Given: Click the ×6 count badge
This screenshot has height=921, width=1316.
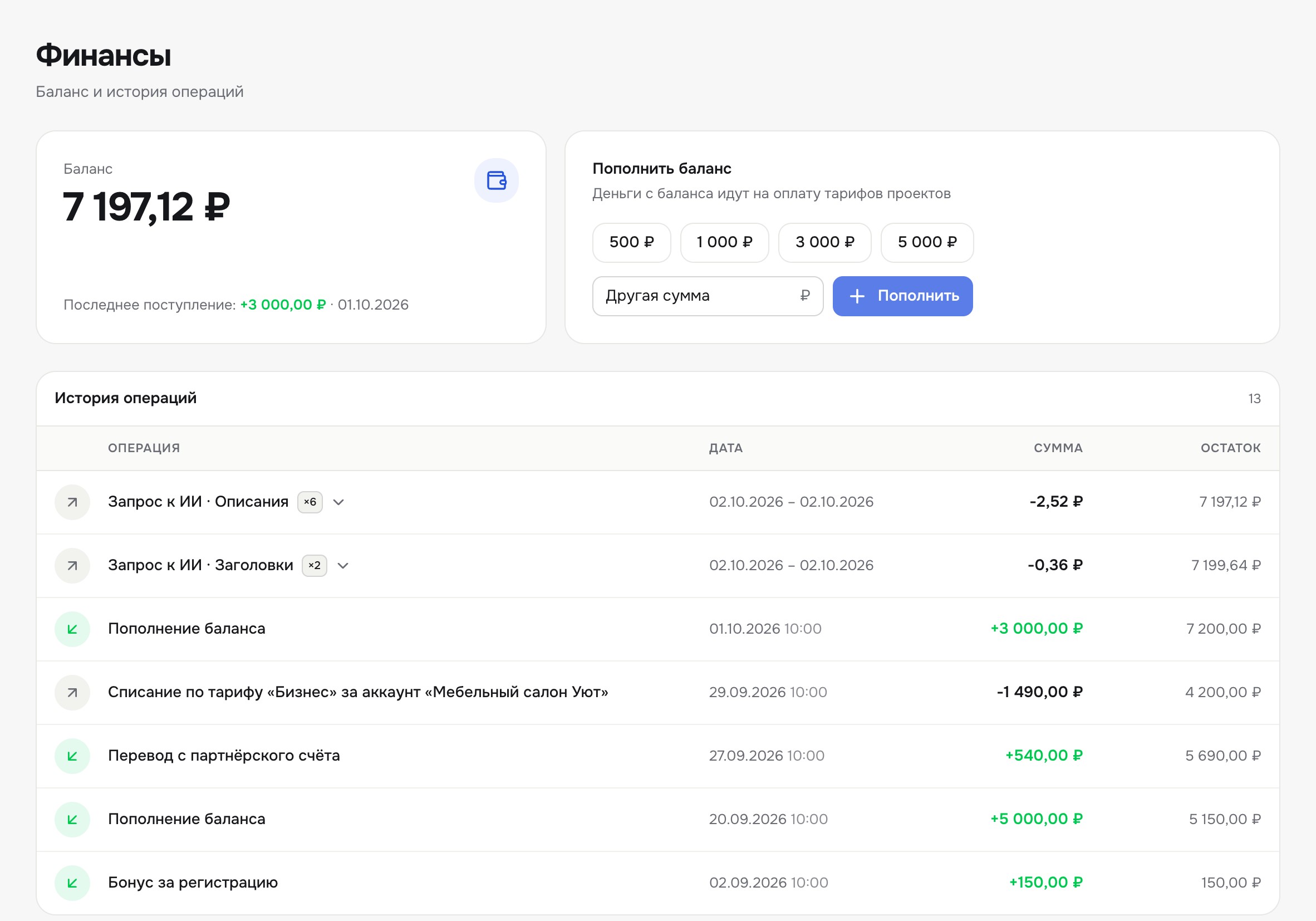Looking at the screenshot, I should click(310, 502).
